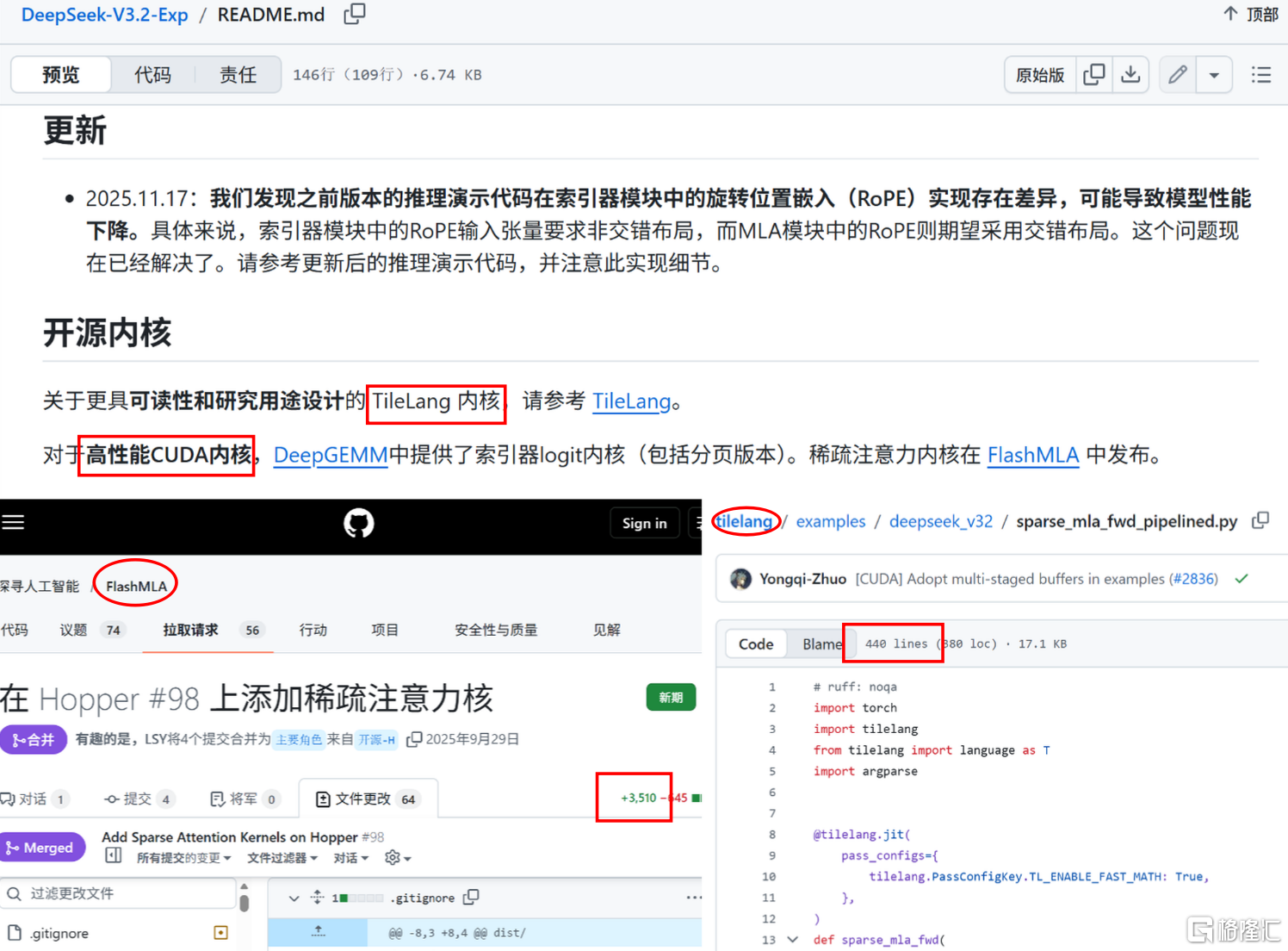Edit README with the pencil icon
Screen dimensions: 1288x951
point(1177,75)
